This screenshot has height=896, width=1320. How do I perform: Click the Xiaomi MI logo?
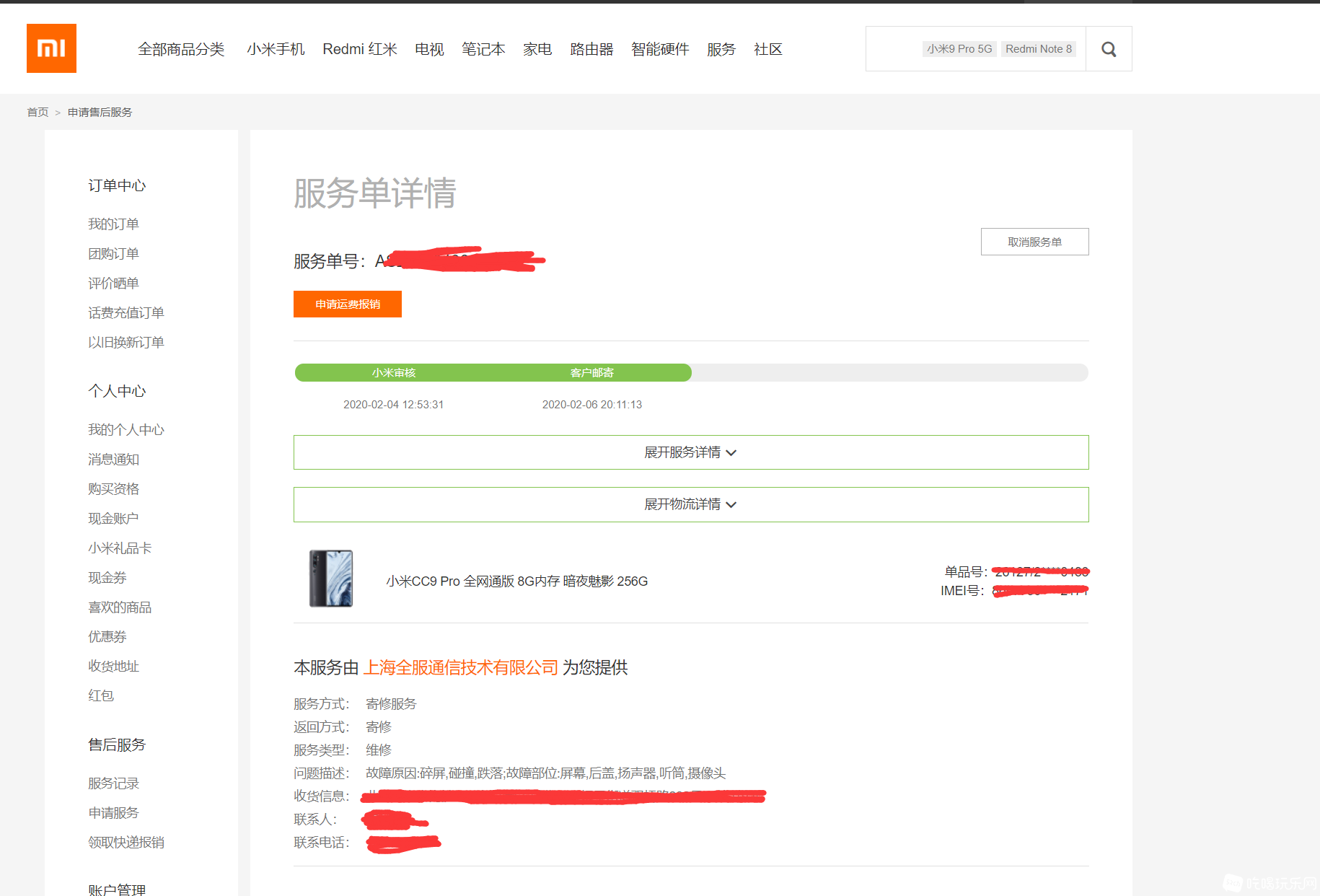51,48
